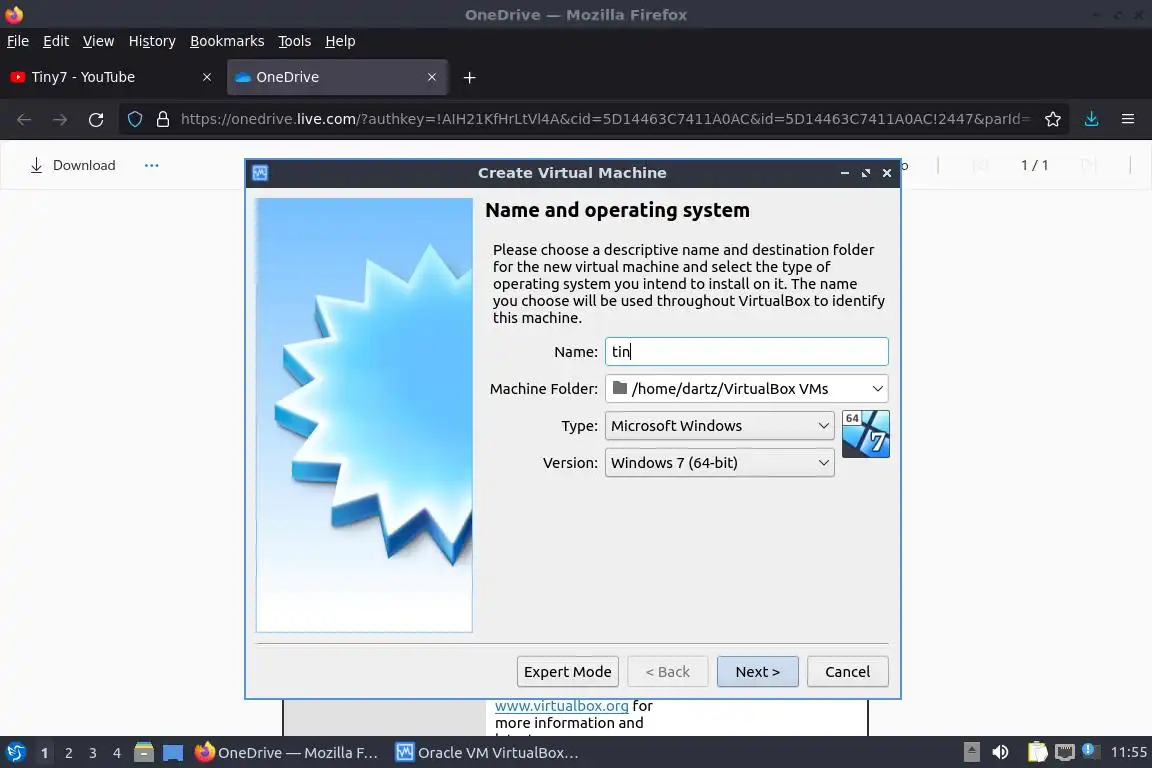Switch to workspace 2
1152x768 pixels.
pos(68,753)
